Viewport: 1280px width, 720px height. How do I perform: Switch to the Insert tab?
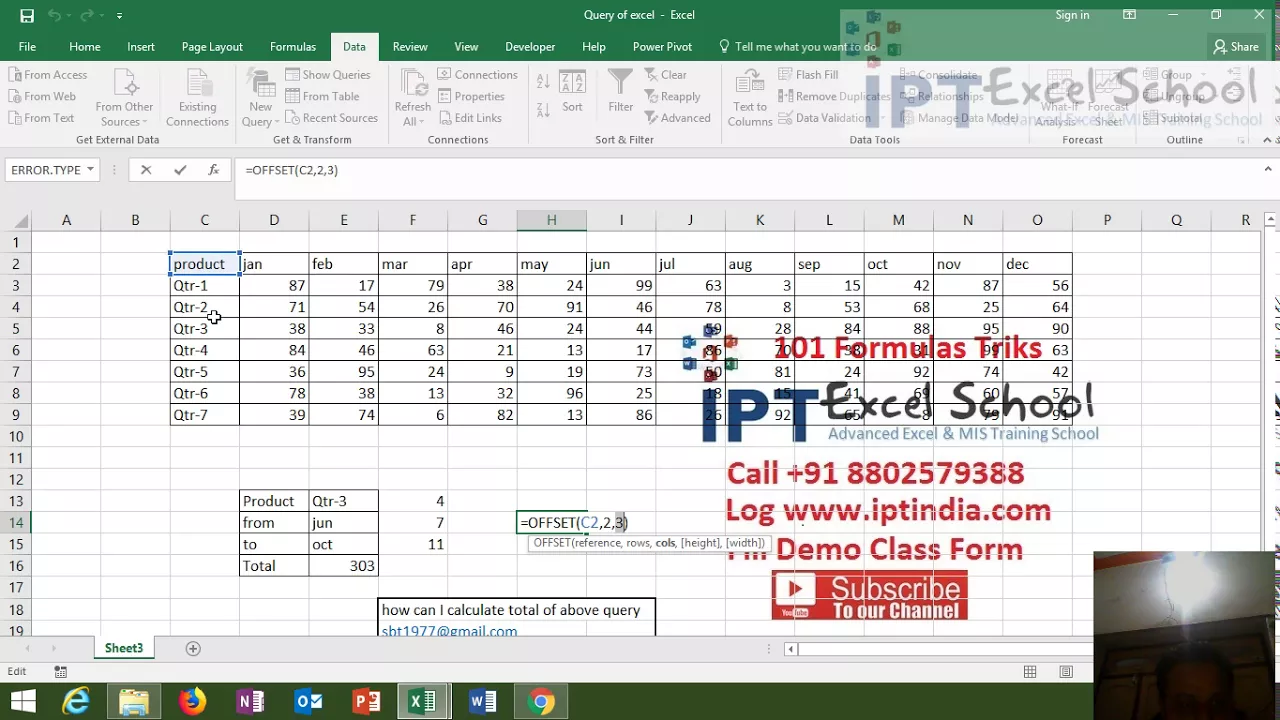(141, 47)
